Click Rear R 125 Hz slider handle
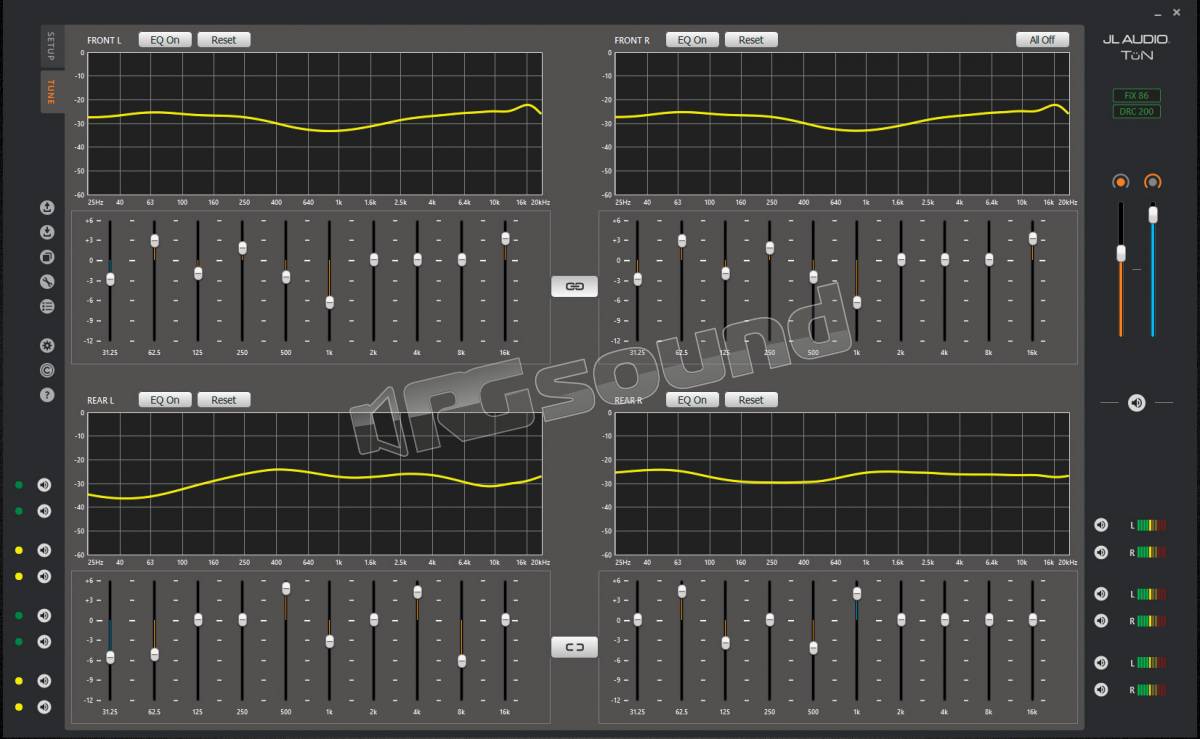 click(x=725, y=643)
